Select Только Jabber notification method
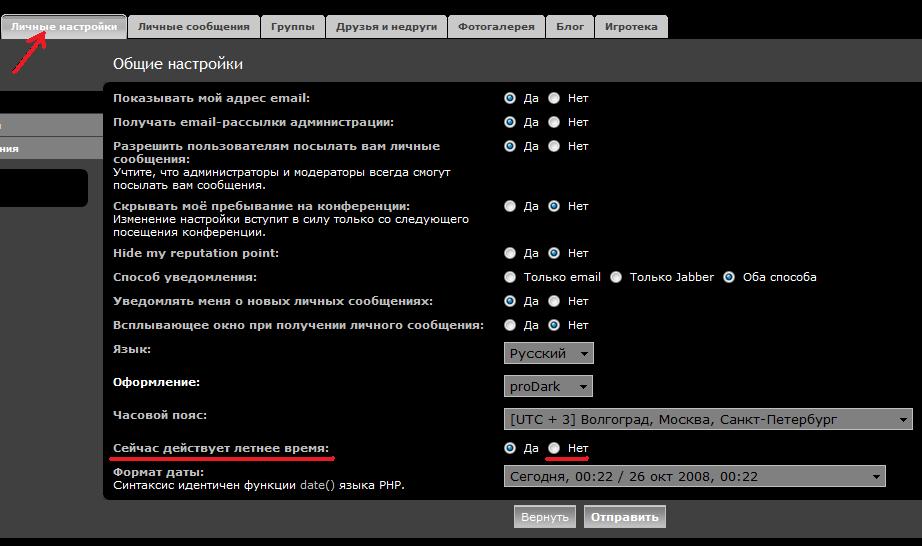The width and height of the screenshot is (922, 546). point(616,277)
